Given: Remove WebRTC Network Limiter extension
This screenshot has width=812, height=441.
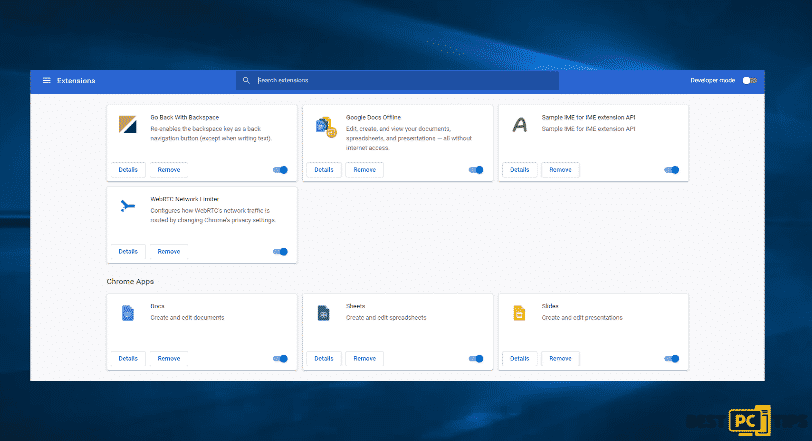Looking at the screenshot, I should [x=169, y=252].
